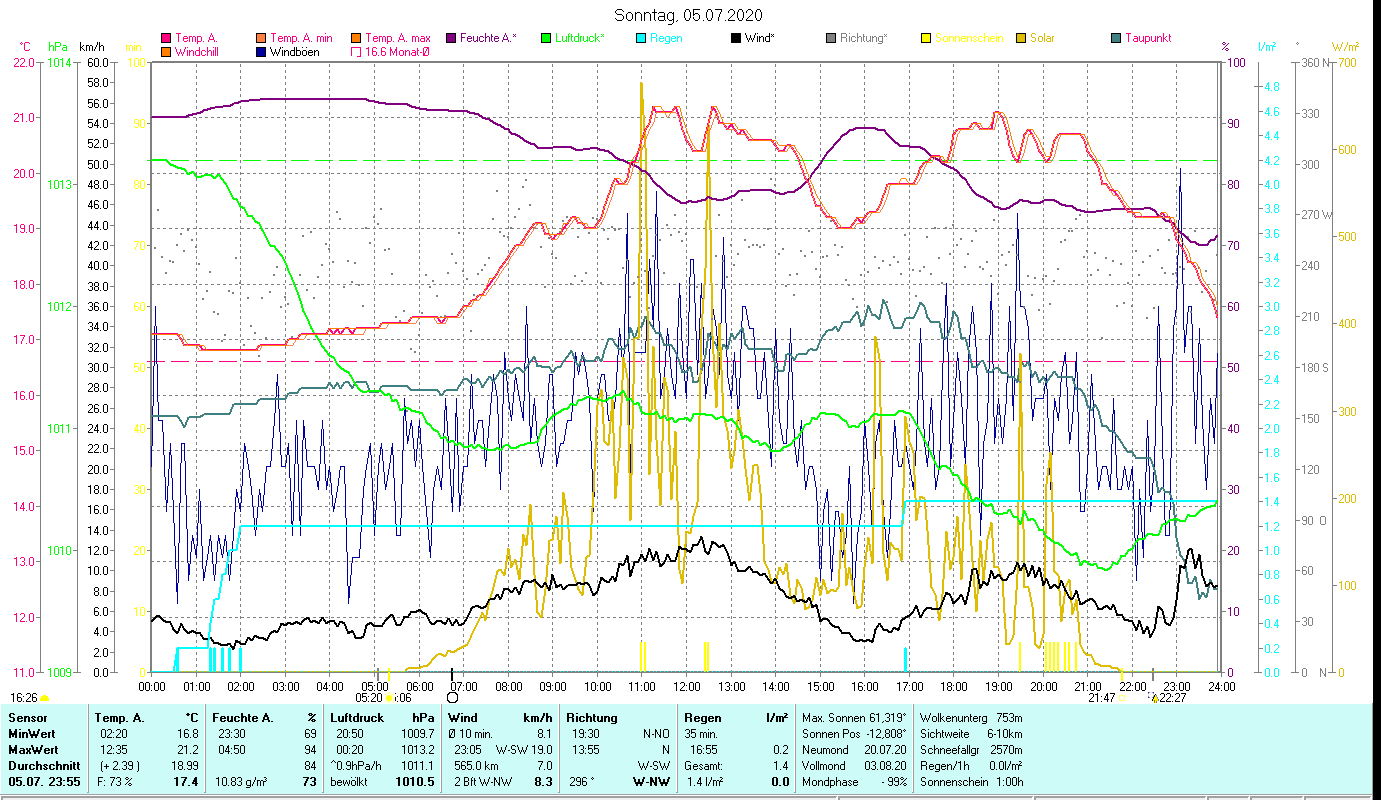Click the current temperature value "17.4"
This screenshot has width=1381, height=800.
pyautogui.click(x=185, y=782)
